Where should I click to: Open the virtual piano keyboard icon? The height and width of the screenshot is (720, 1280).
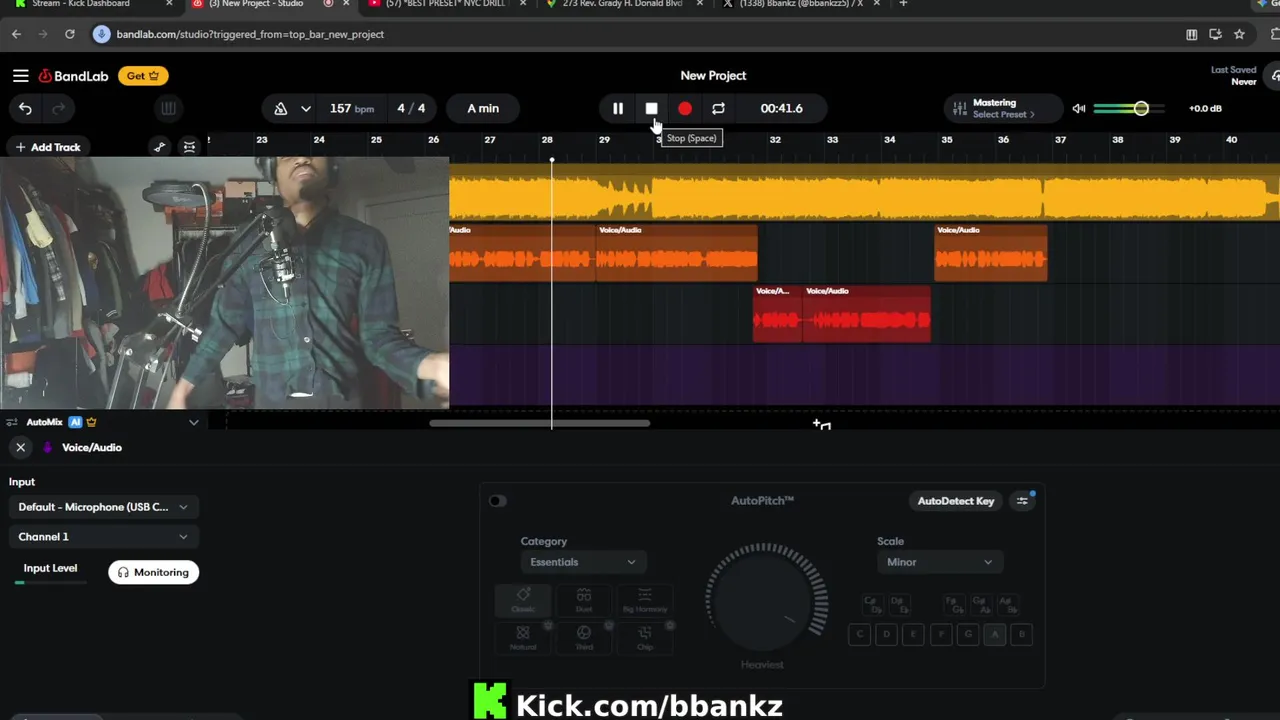pos(168,109)
